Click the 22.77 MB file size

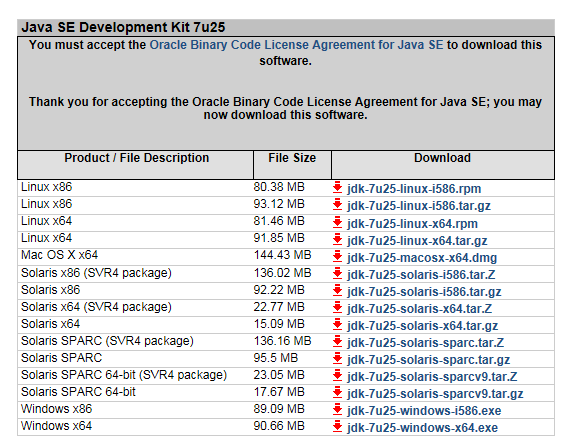click(279, 307)
